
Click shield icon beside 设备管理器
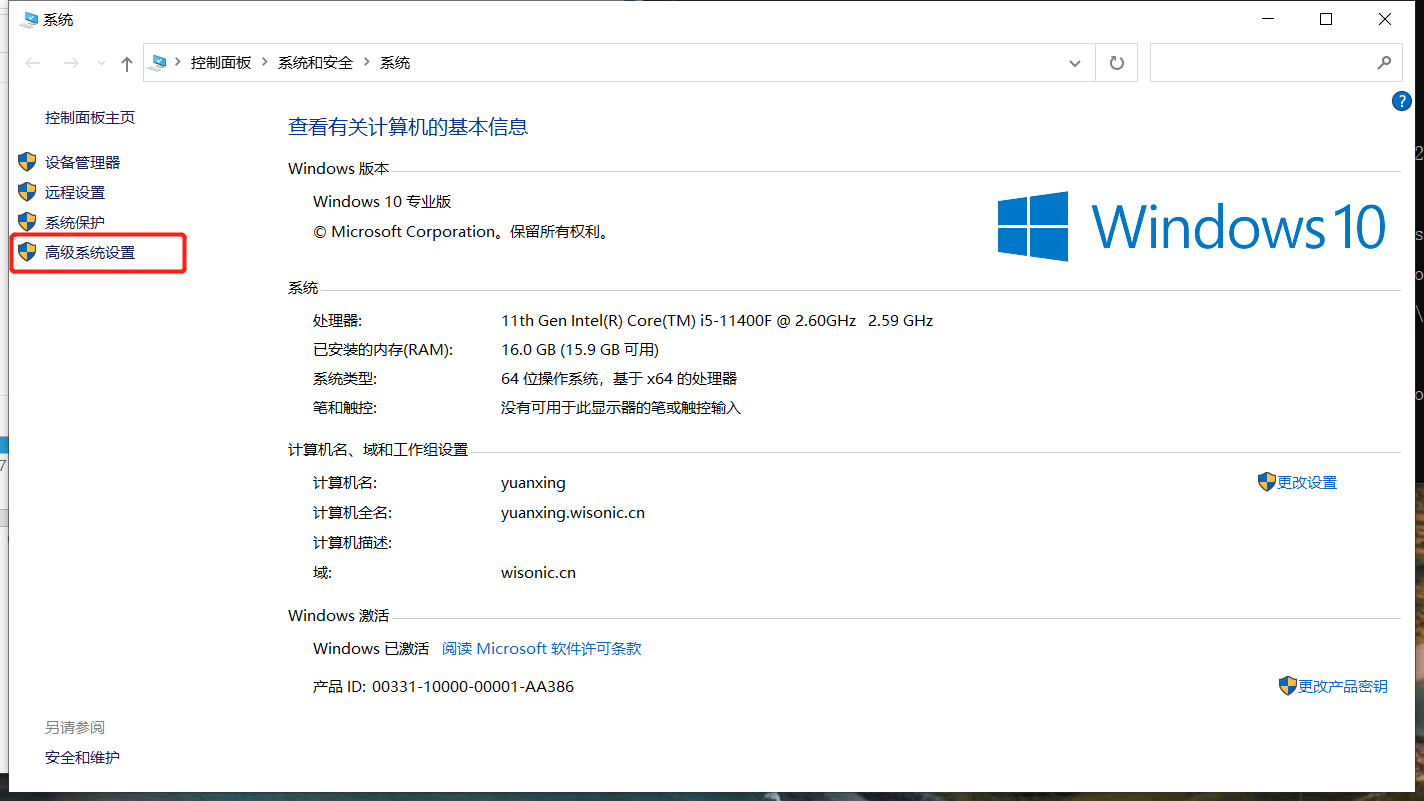(28, 162)
